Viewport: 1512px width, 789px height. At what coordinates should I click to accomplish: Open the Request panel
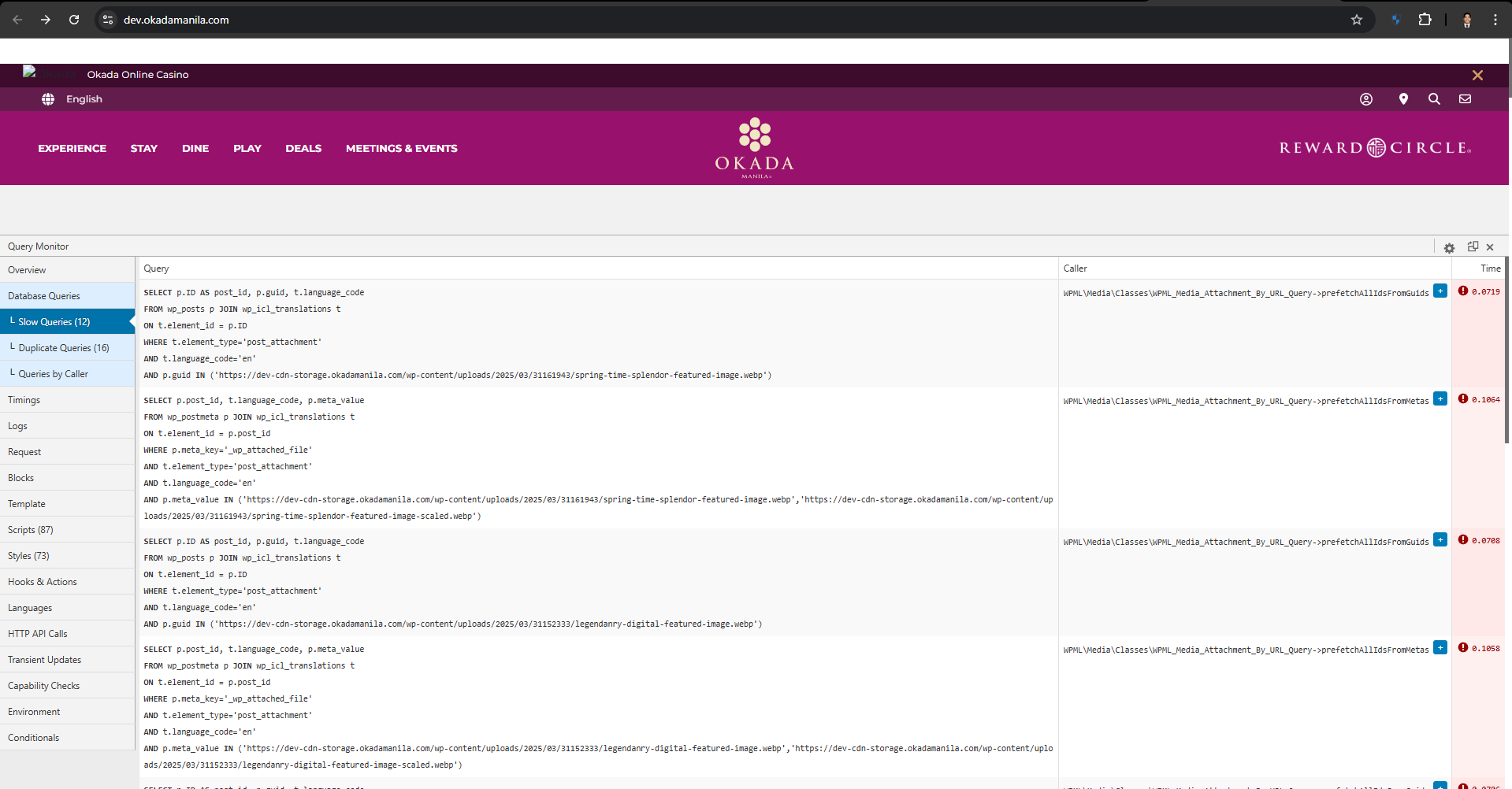tap(67, 451)
